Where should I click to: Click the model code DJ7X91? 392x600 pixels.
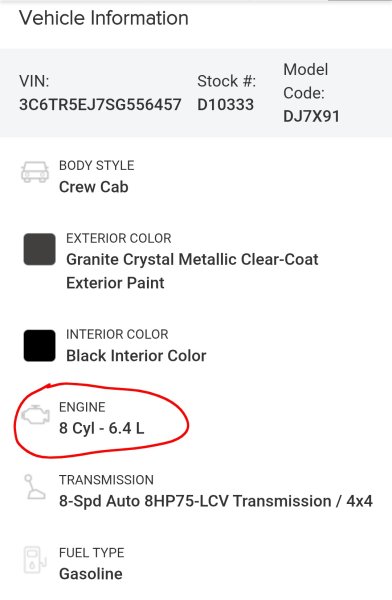tap(311, 116)
